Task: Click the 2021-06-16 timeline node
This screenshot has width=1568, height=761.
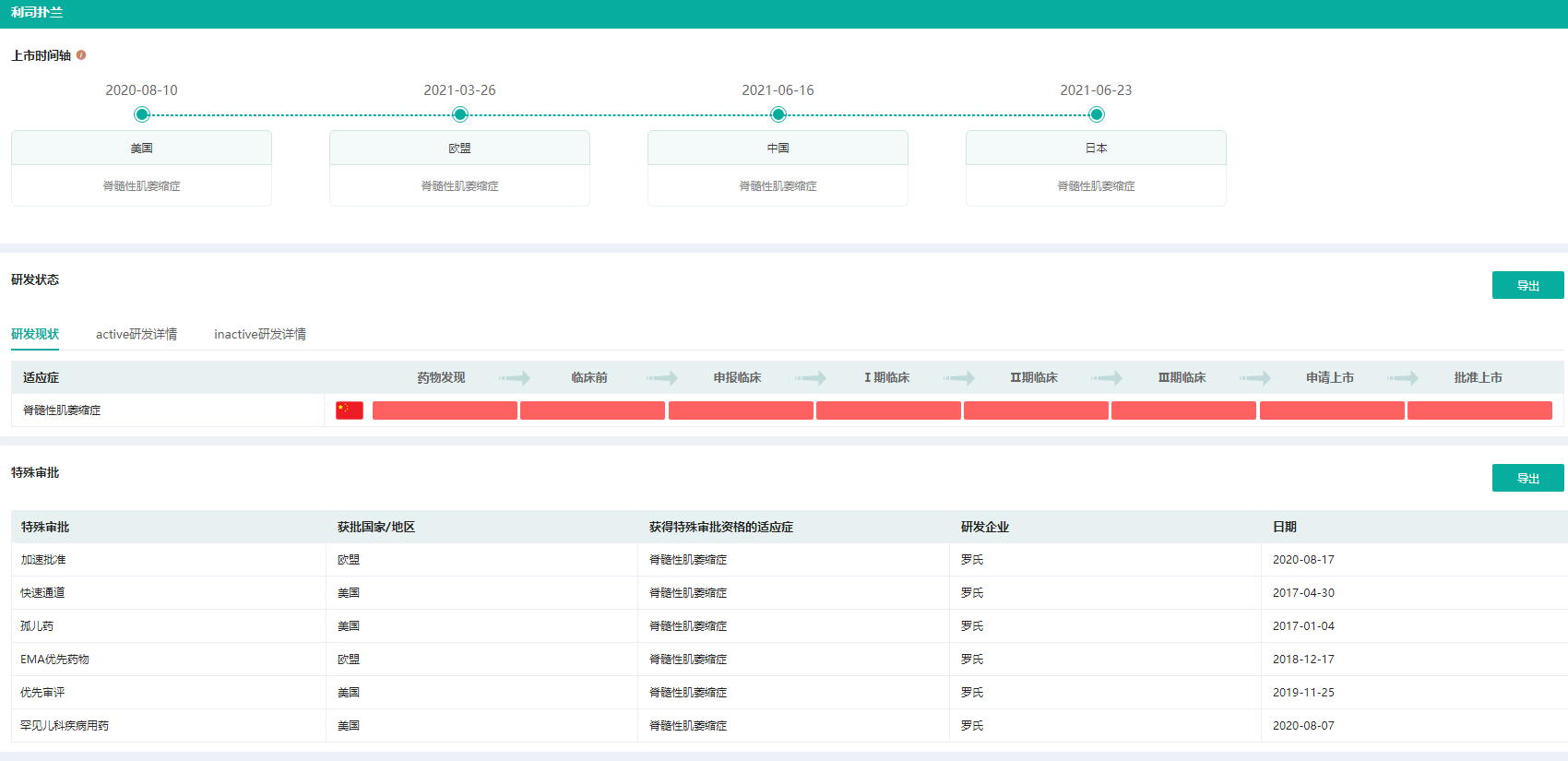Action: (778, 114)
